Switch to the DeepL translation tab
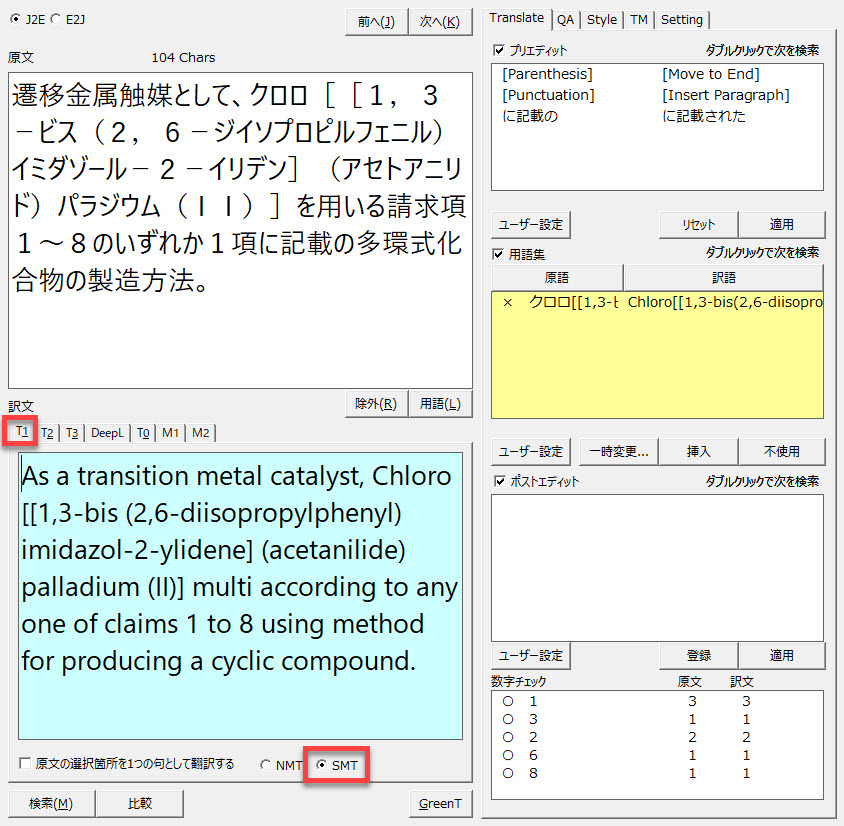 click(108, 432)
